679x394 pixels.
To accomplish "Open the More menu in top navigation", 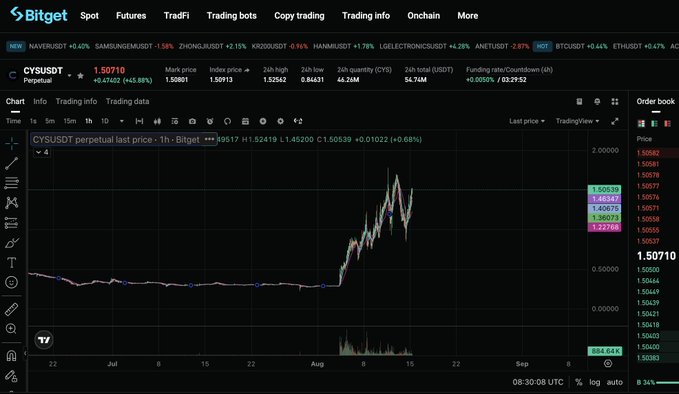I will click(468, 16).
